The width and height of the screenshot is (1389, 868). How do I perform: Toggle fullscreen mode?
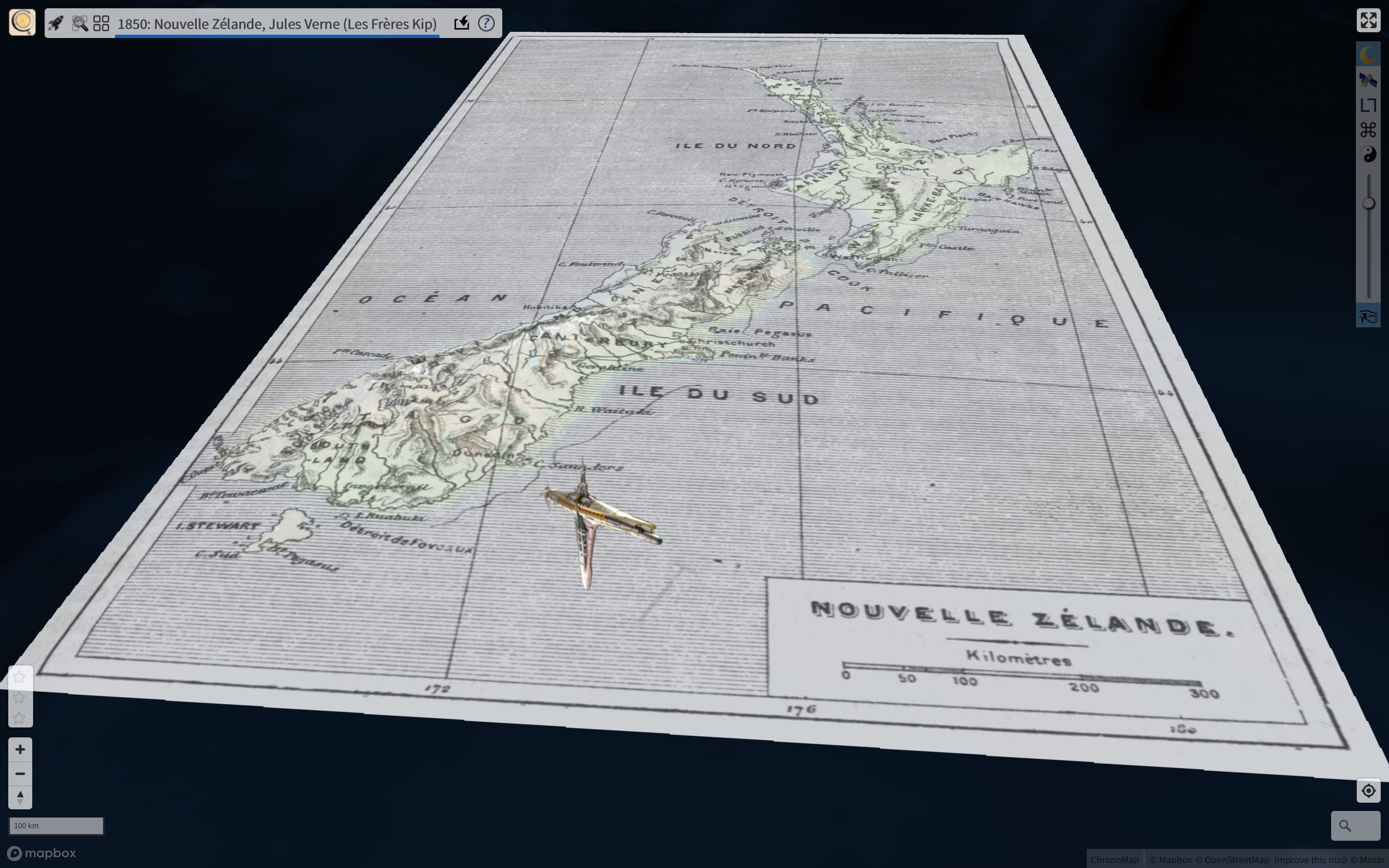tap(1368, 21)
